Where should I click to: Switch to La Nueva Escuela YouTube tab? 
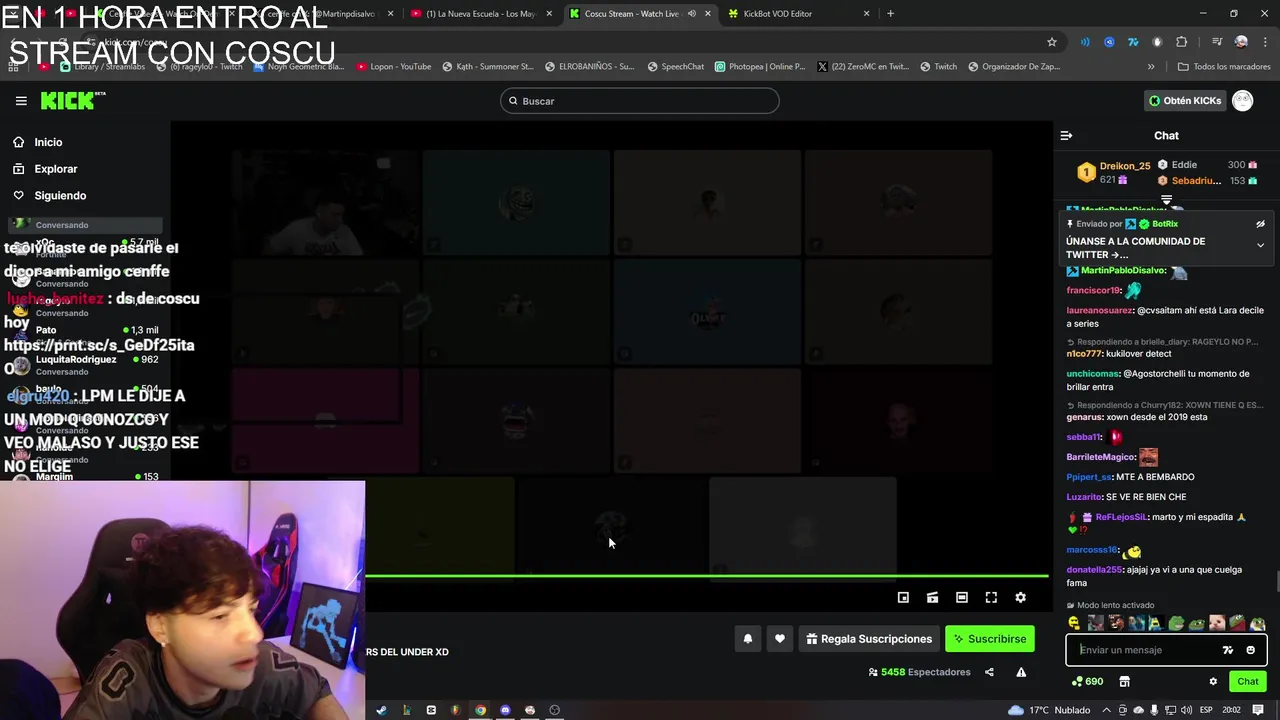(x=480, y=13)
